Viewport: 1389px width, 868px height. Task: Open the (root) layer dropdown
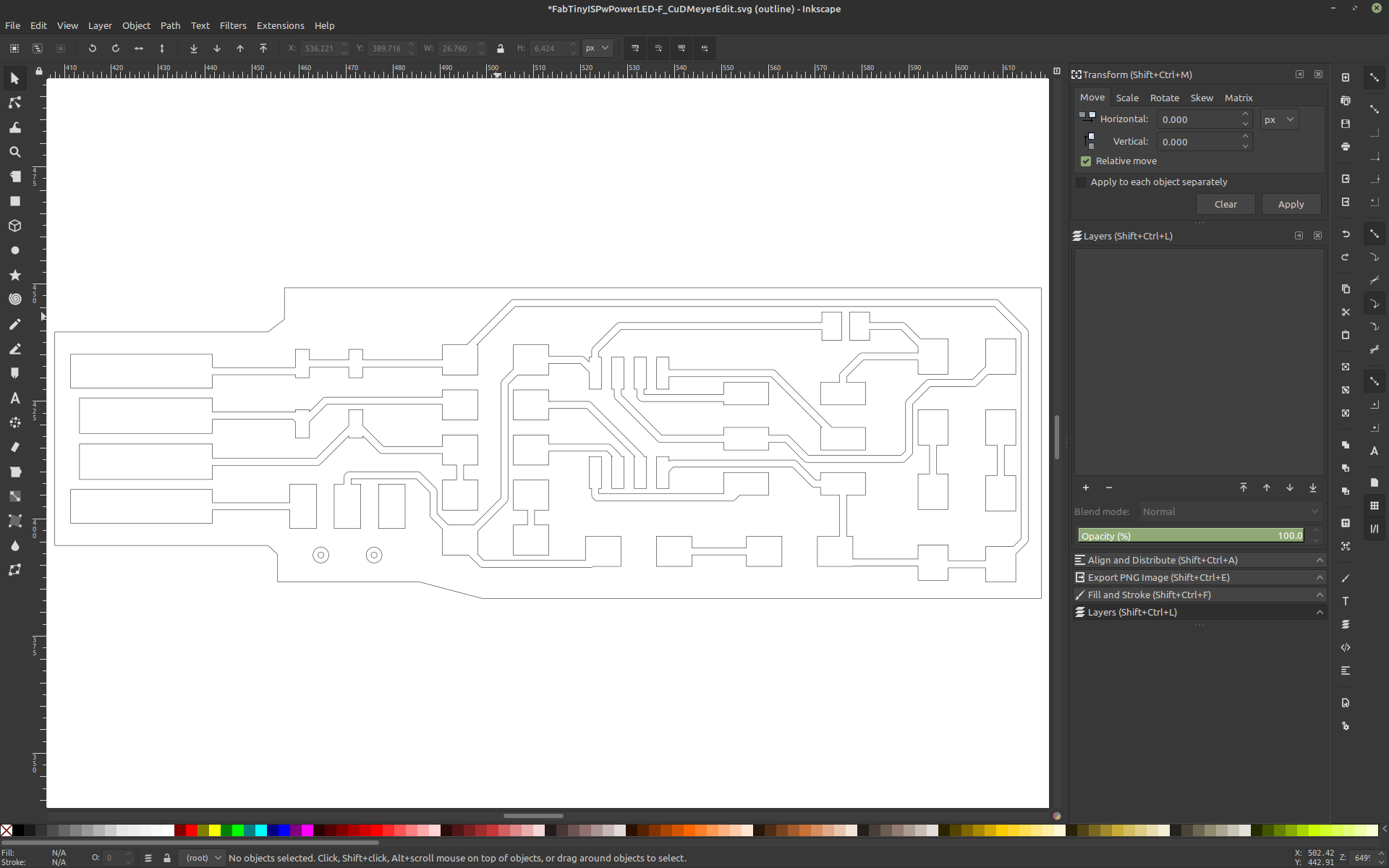point(203,858)
